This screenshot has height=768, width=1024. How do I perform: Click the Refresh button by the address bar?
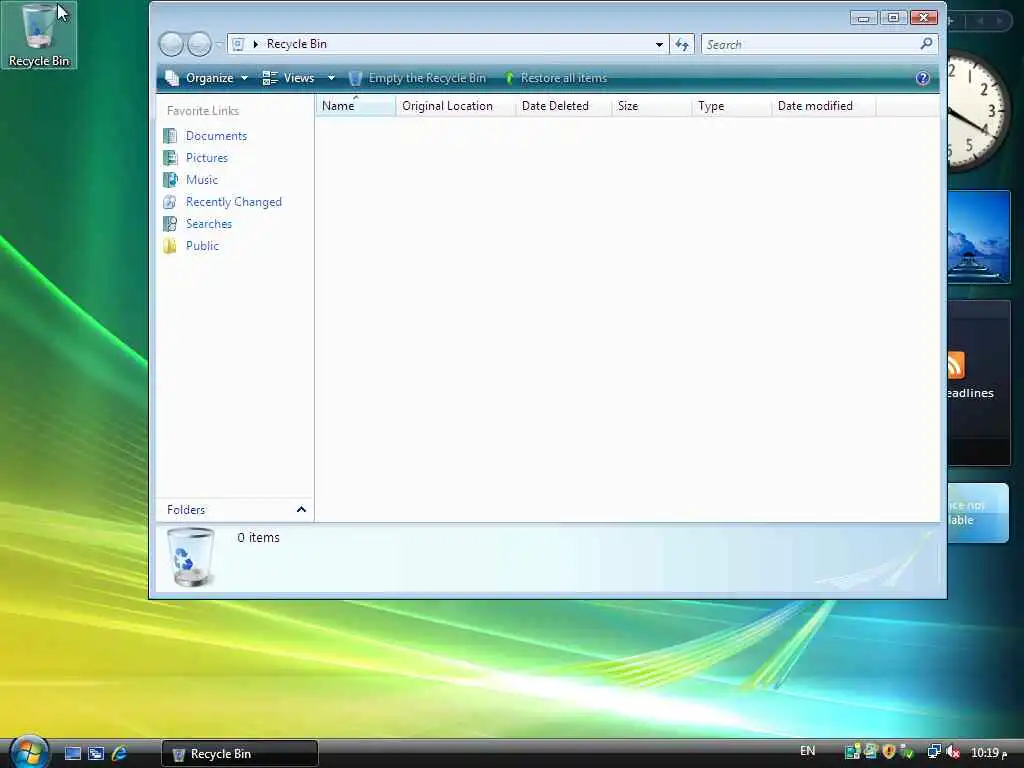682,44
